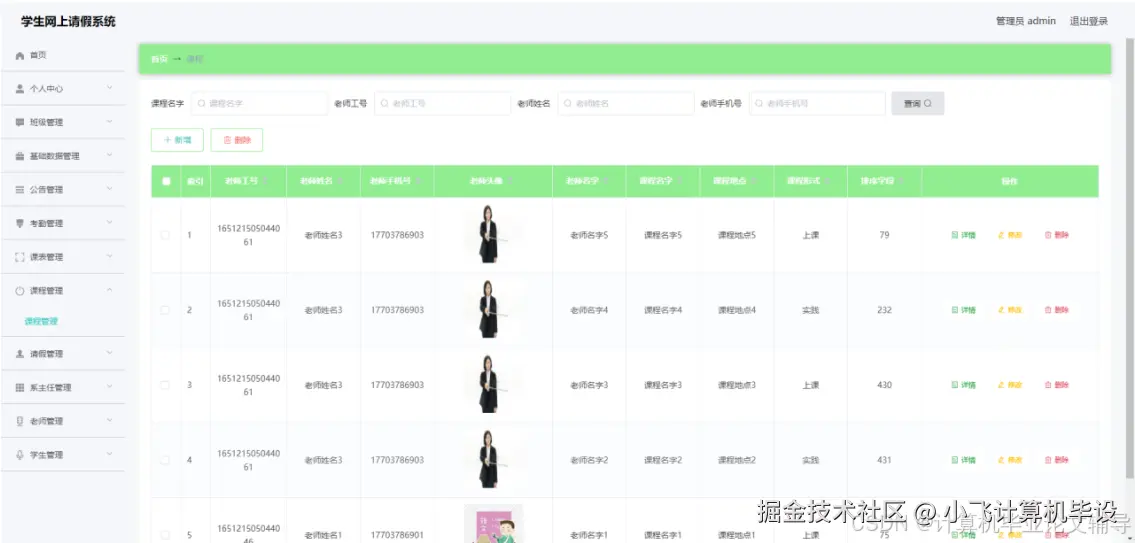
Task: Click the briefcase icon beside 基础数据管理
Action: click(20, 156)
